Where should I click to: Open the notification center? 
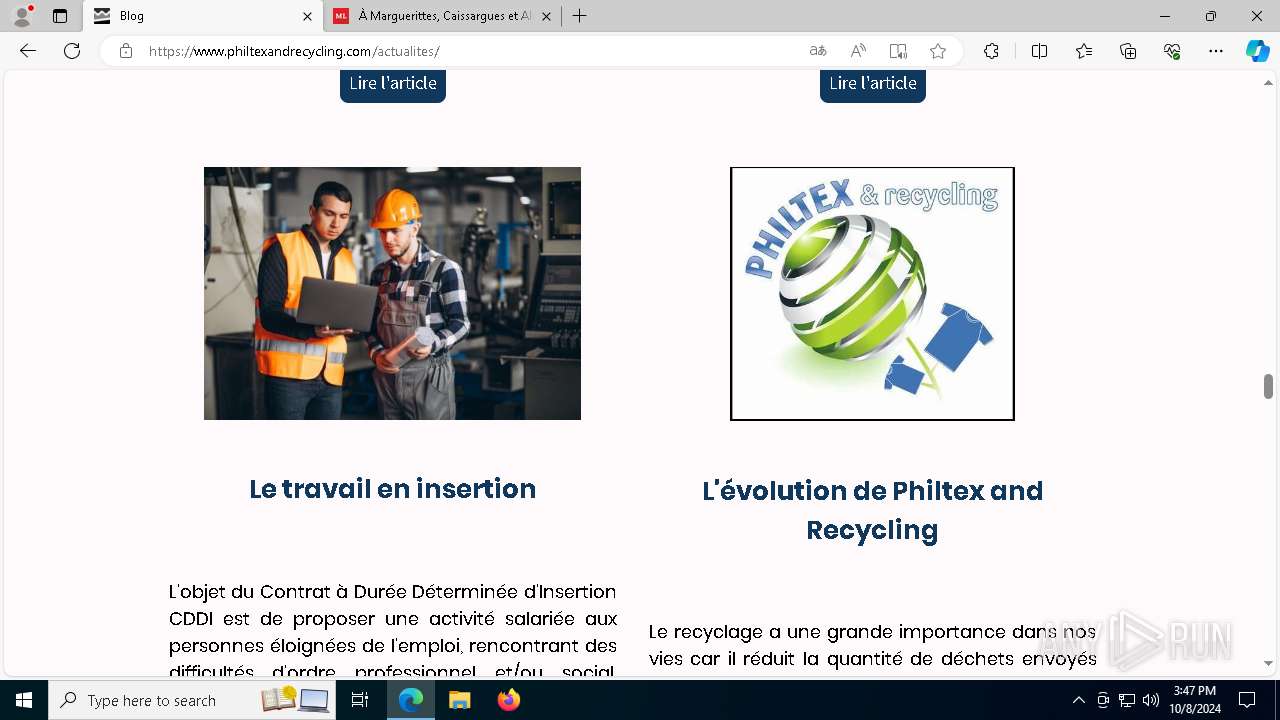[x=1247, y=700]
